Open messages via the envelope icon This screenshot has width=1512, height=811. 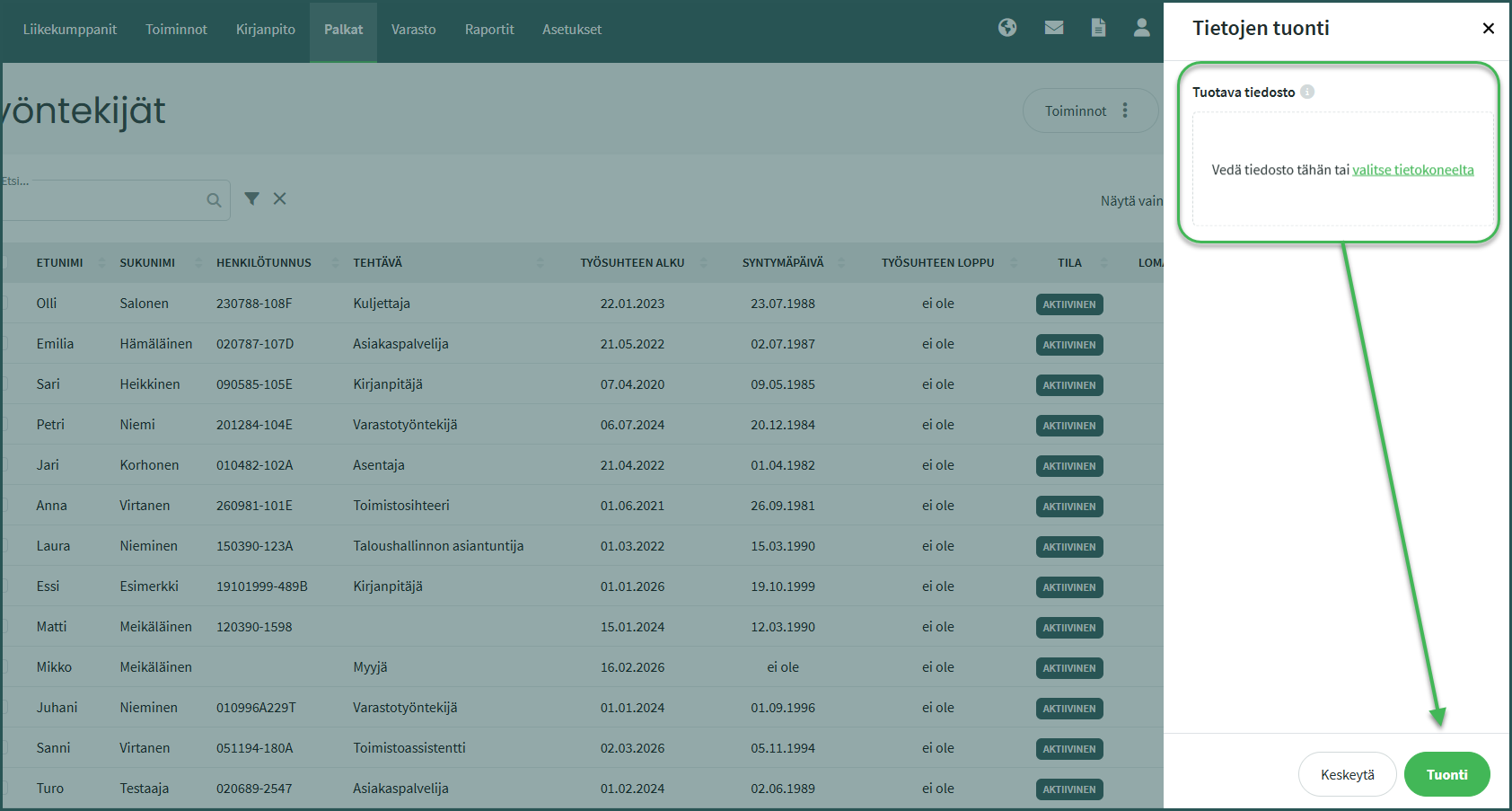[1054, 28]
